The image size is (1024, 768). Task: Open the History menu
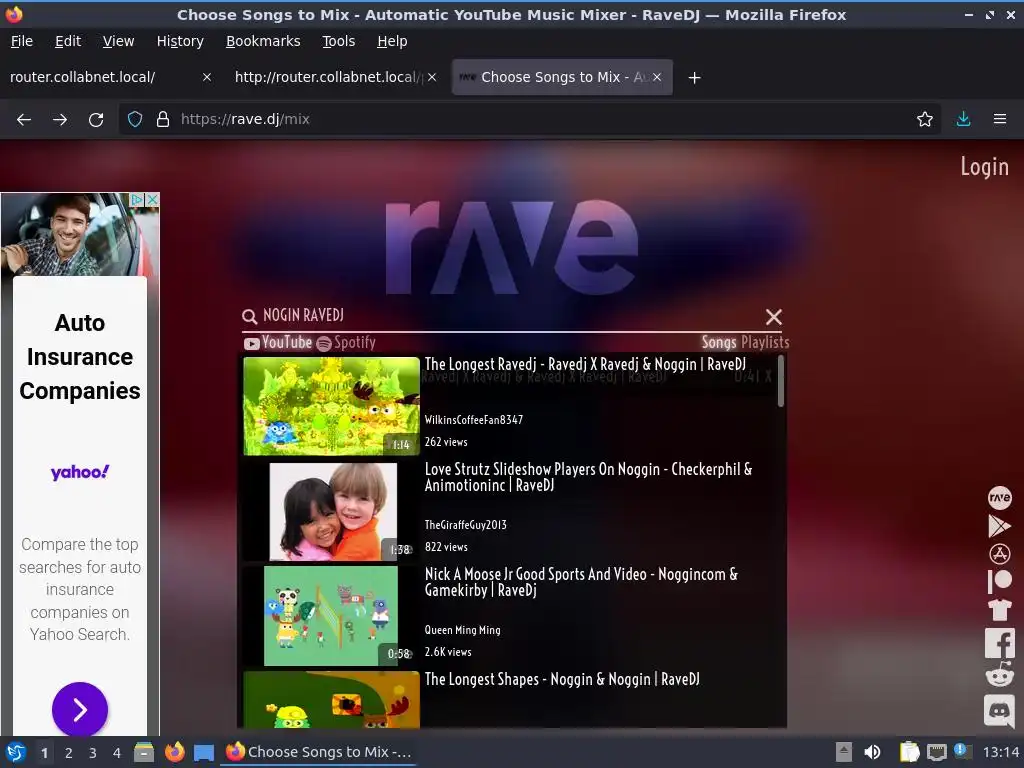(180, 41)
